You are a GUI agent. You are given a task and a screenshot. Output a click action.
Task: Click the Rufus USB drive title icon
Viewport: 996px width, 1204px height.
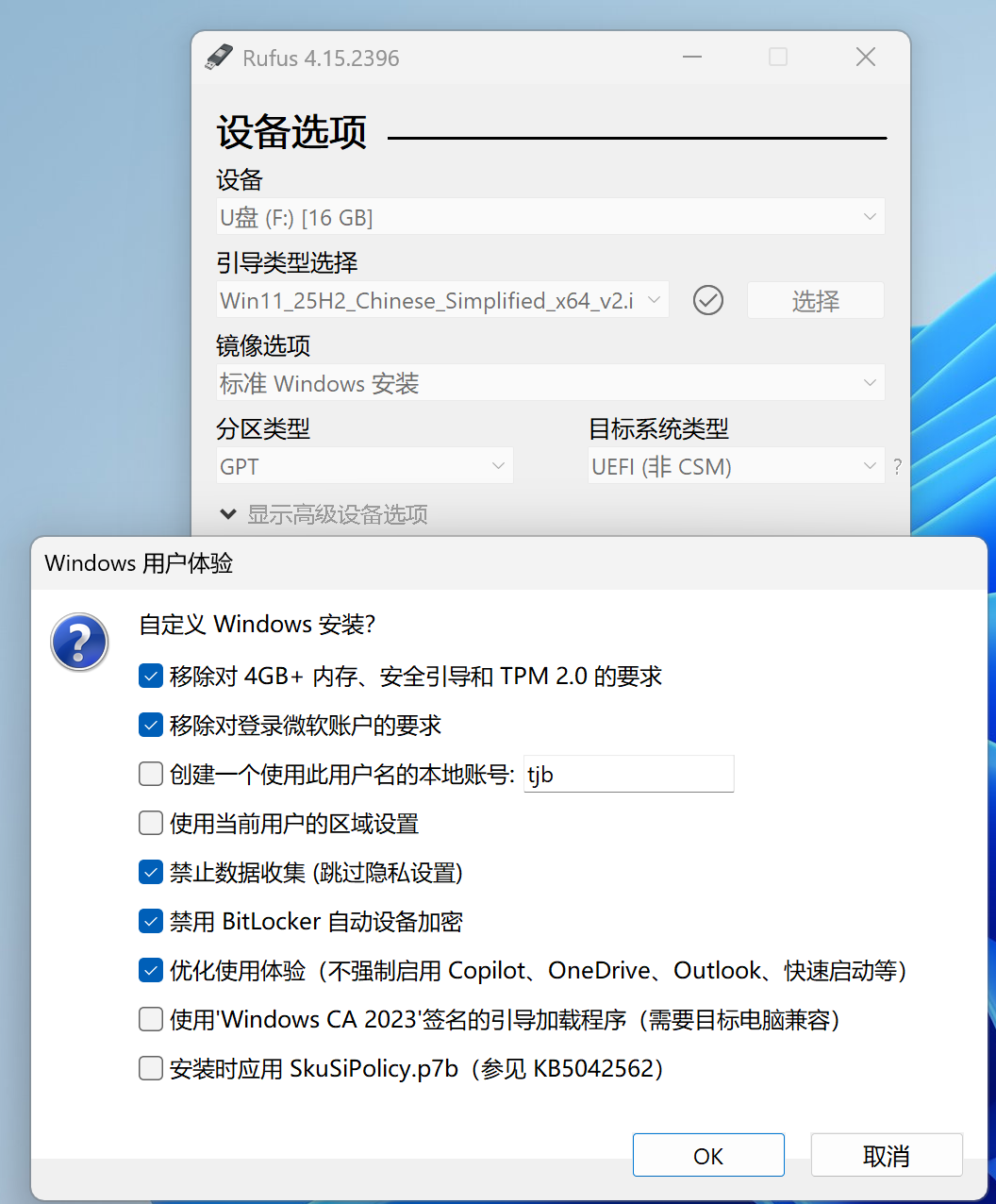point(219,58)
